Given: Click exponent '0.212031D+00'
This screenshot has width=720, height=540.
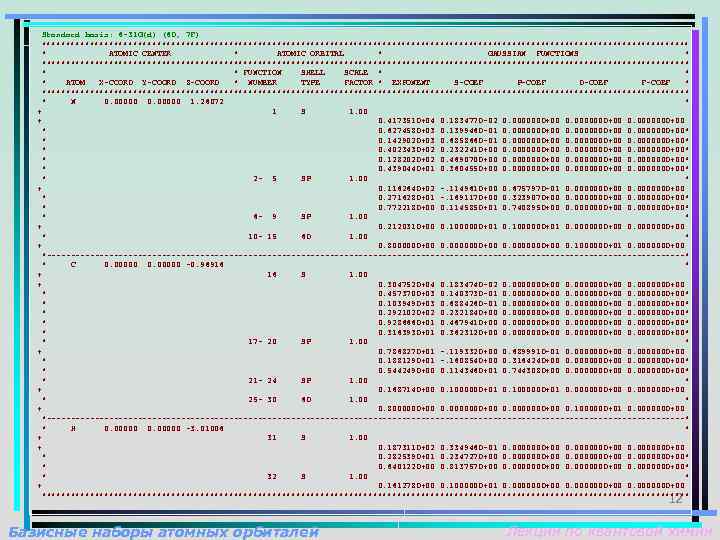Looking at the screenshot, I should click(x=406, y=227).
